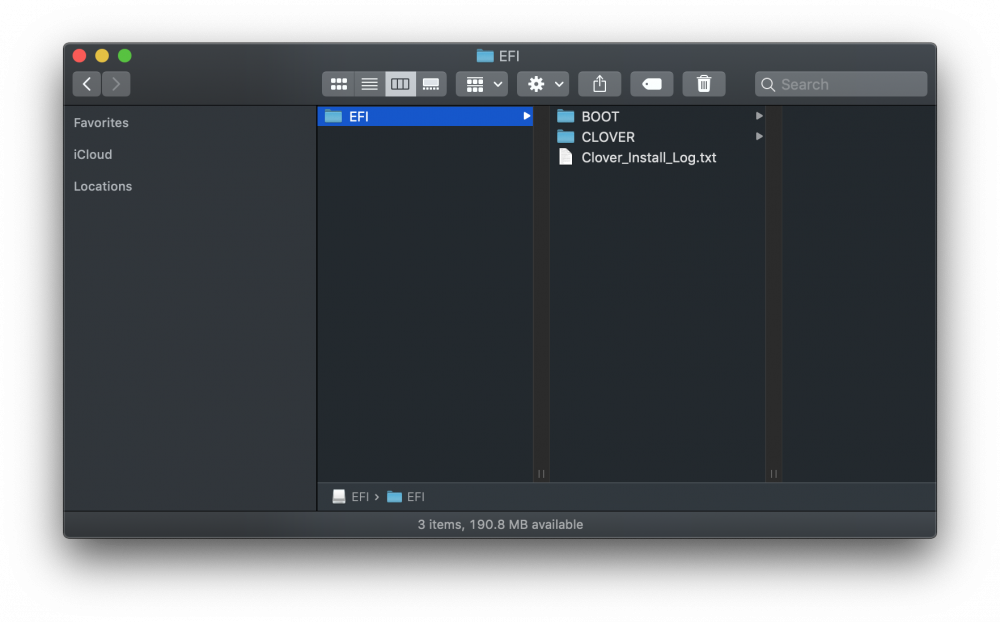Click the trash Delete toolbar icon
Screen dimensions: 1000x622
[704, 84]
